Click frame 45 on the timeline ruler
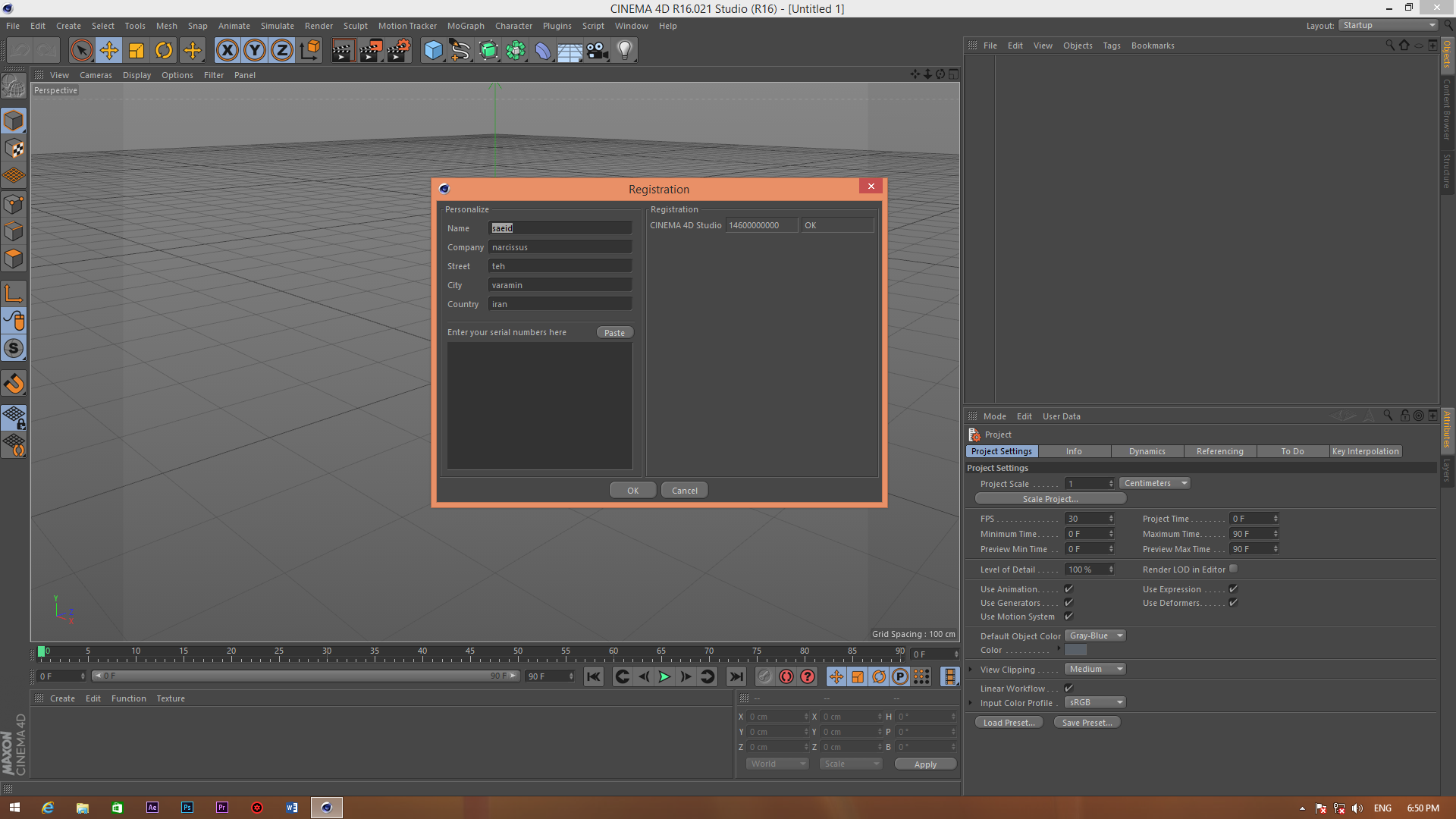1456x819 pixels. [470, 652]
